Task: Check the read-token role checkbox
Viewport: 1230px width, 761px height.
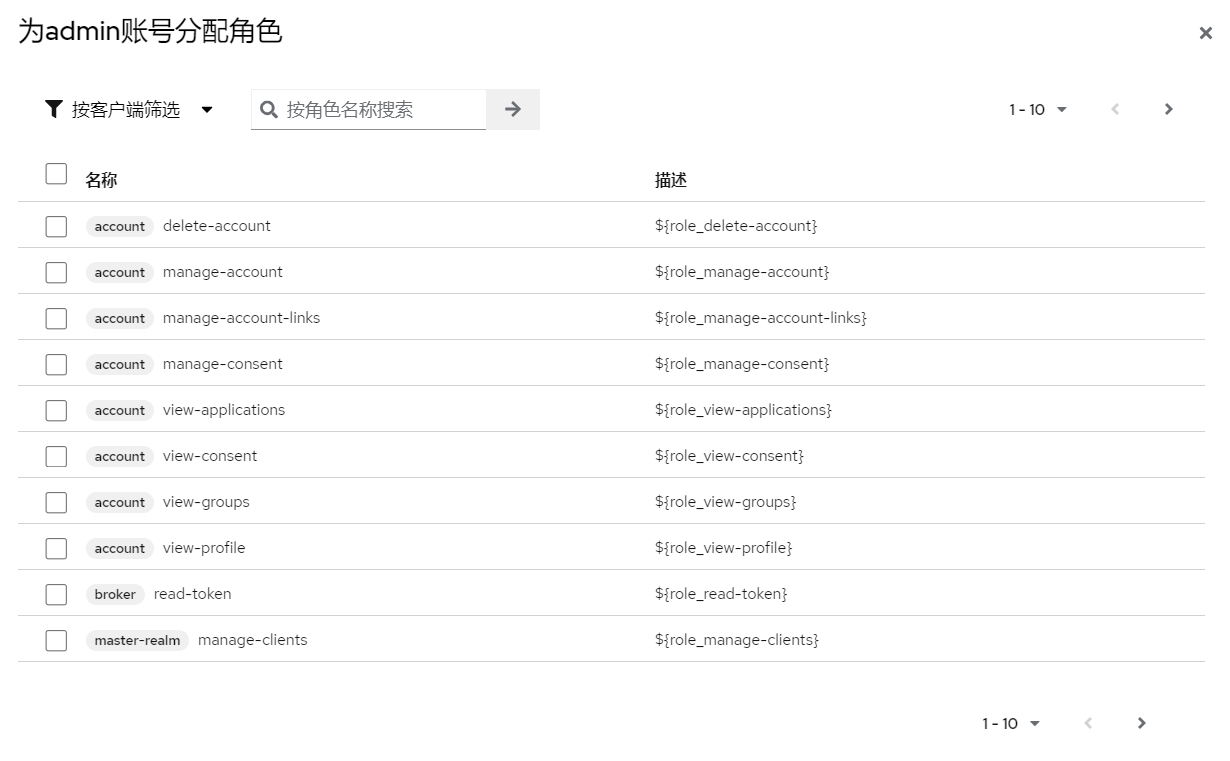Action: pos(56,594)
